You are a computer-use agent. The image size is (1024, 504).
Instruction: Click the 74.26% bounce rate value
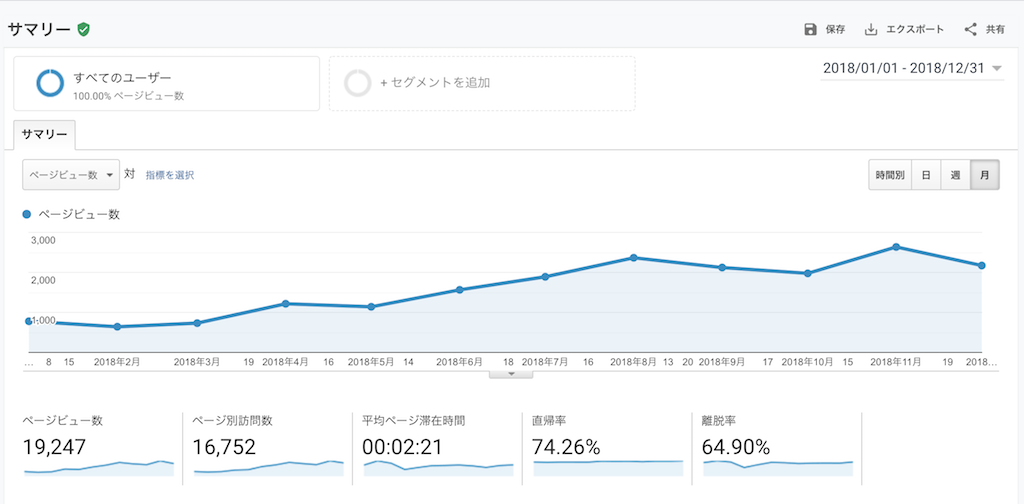[566, 447]
